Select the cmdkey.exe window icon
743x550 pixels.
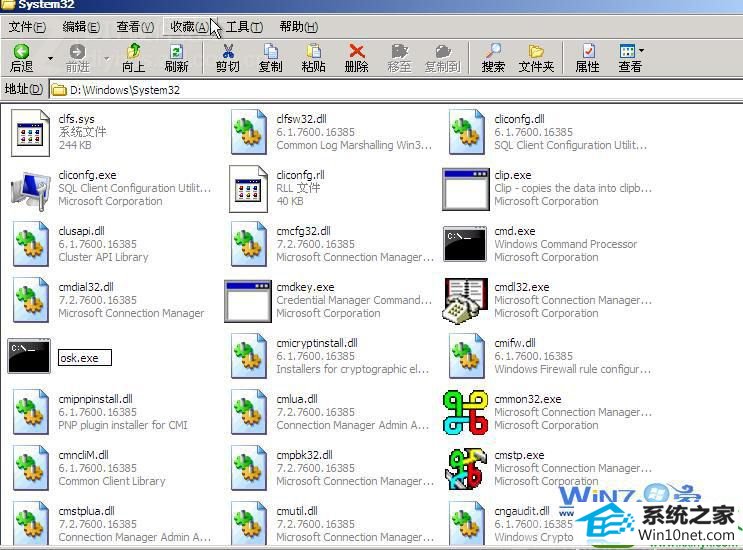click(x=248, y=301)
